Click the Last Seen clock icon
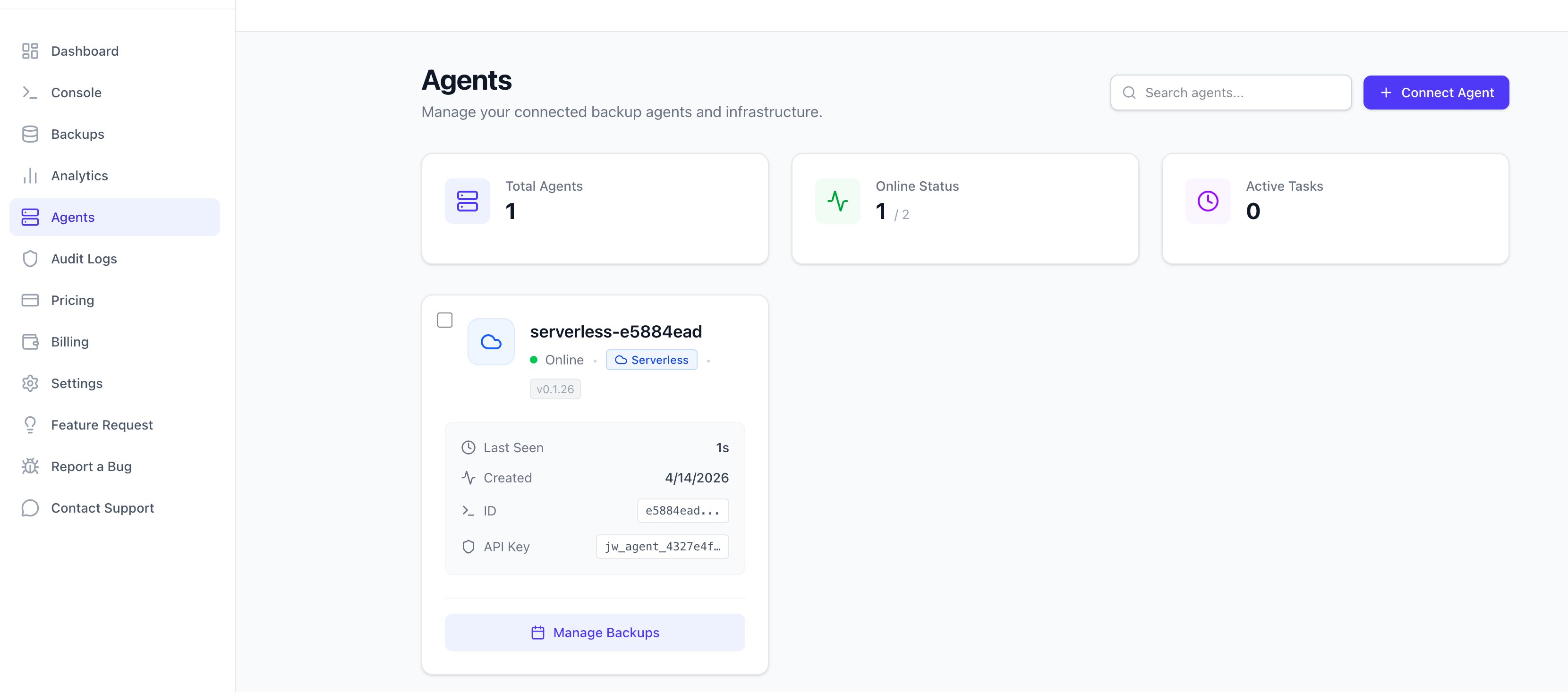Screen dimensions: 1568x692 pos(468,448)
